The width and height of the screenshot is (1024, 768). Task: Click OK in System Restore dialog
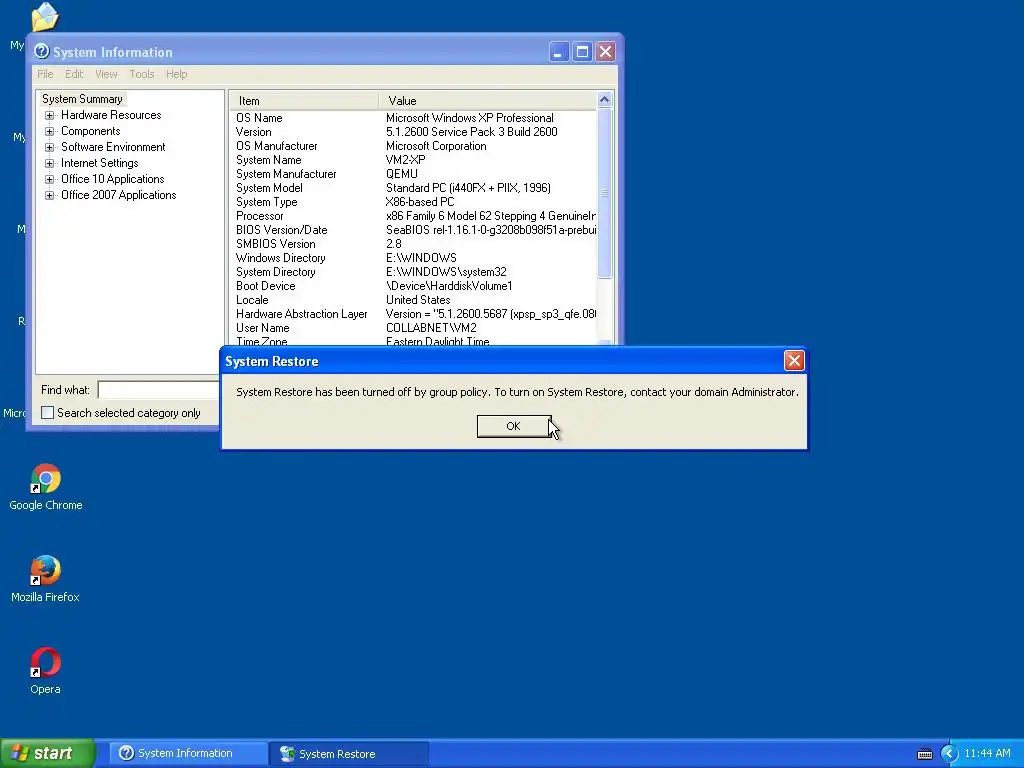coord(514,426)
